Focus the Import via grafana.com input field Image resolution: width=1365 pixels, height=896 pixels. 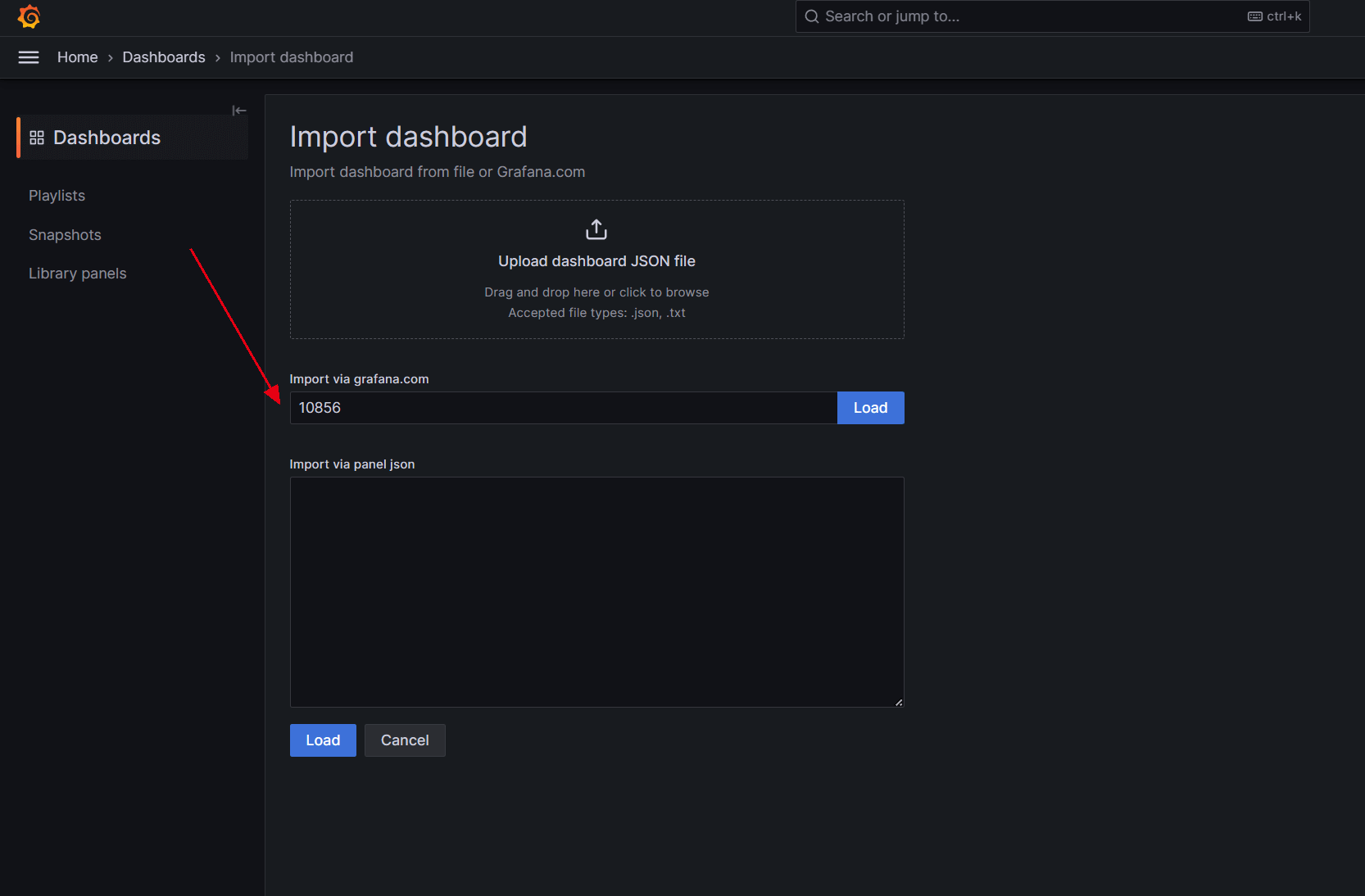pyautogui.click(x=564, y=408)
